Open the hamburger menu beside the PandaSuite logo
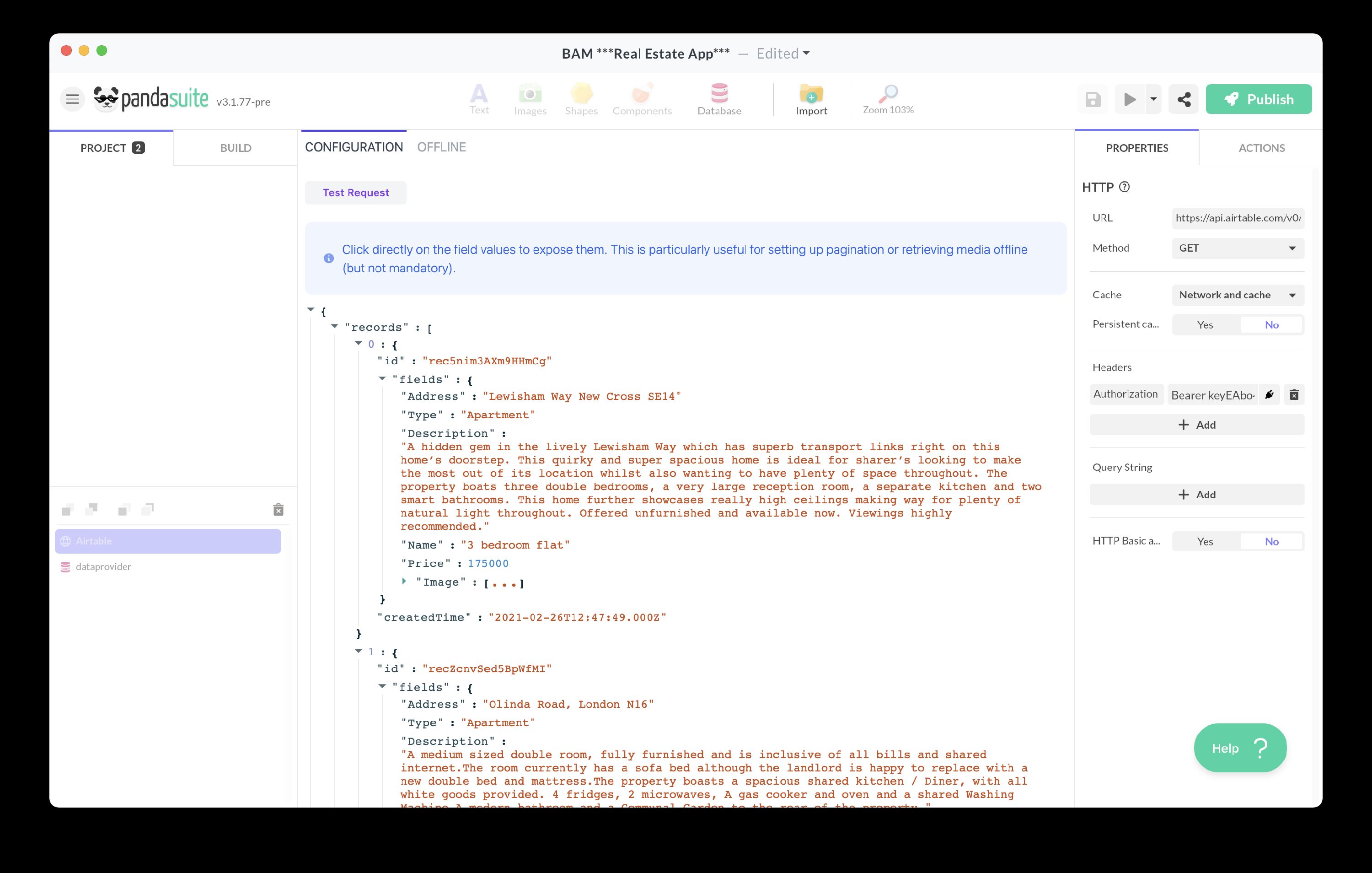Viewport: 1372px width, 873px height. coord(72,99)
